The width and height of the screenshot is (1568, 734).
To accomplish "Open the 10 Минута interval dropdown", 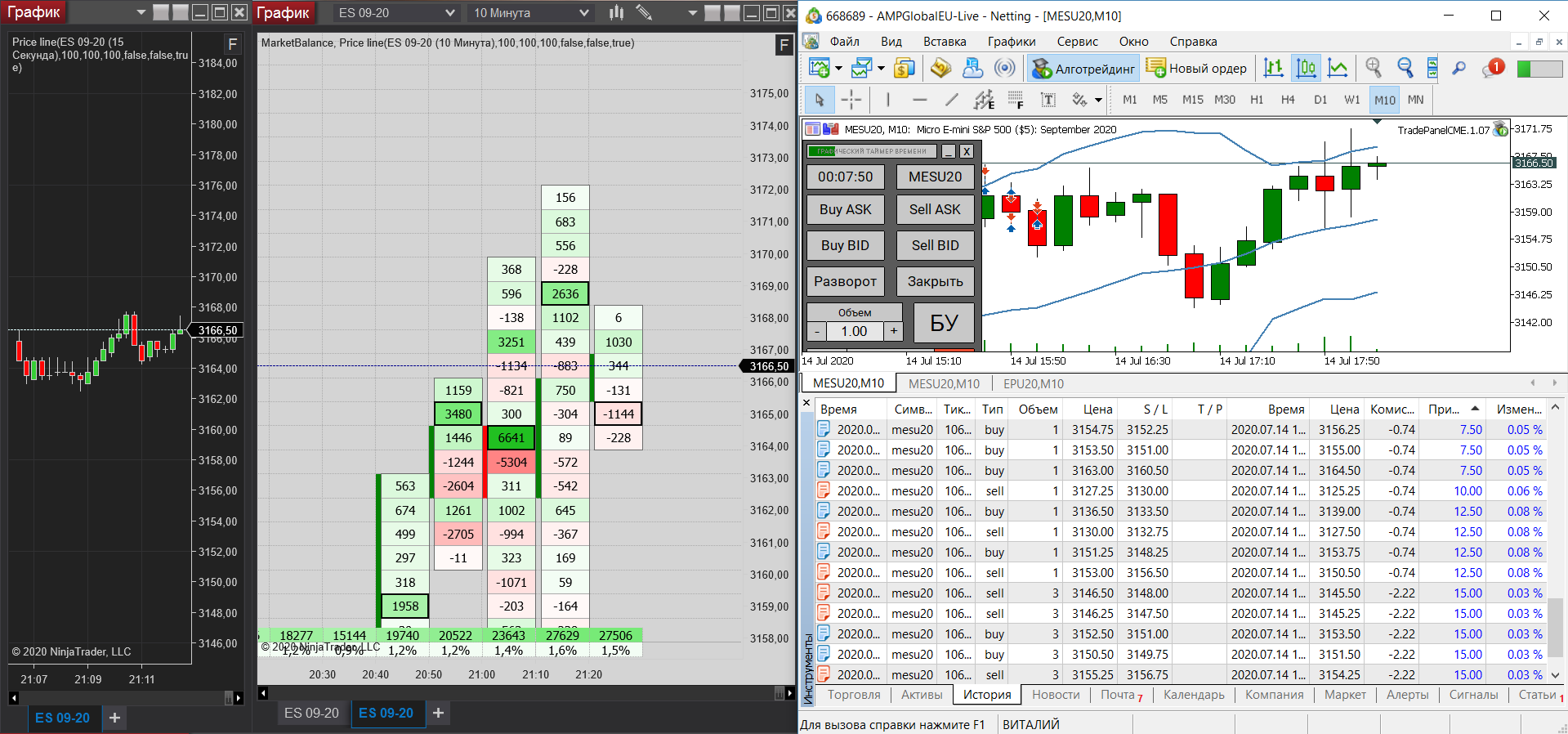I will pyautogui.click(x=531, y=13).
